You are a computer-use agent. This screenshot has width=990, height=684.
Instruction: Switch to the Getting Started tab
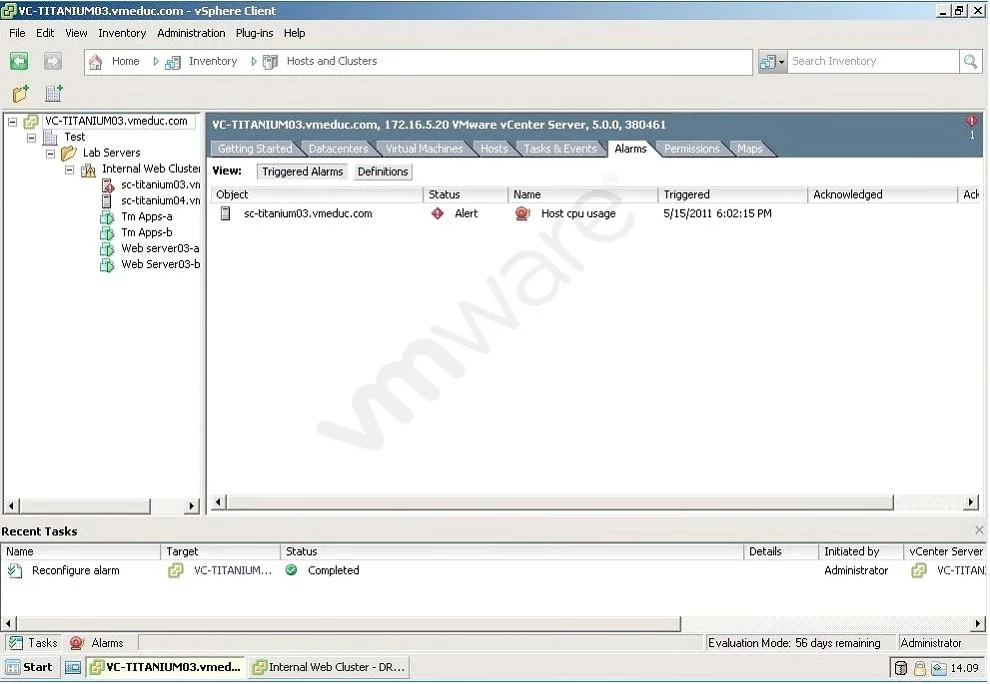coord(255,149)
